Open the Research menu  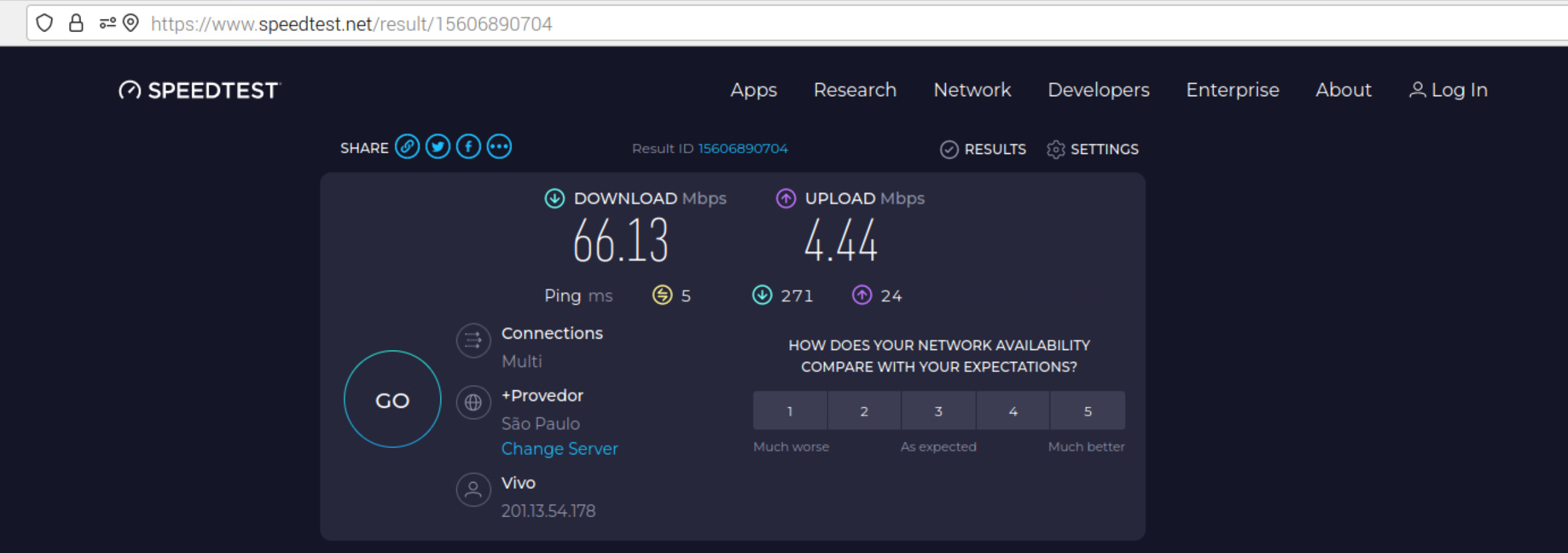click(x=855, y=90)
